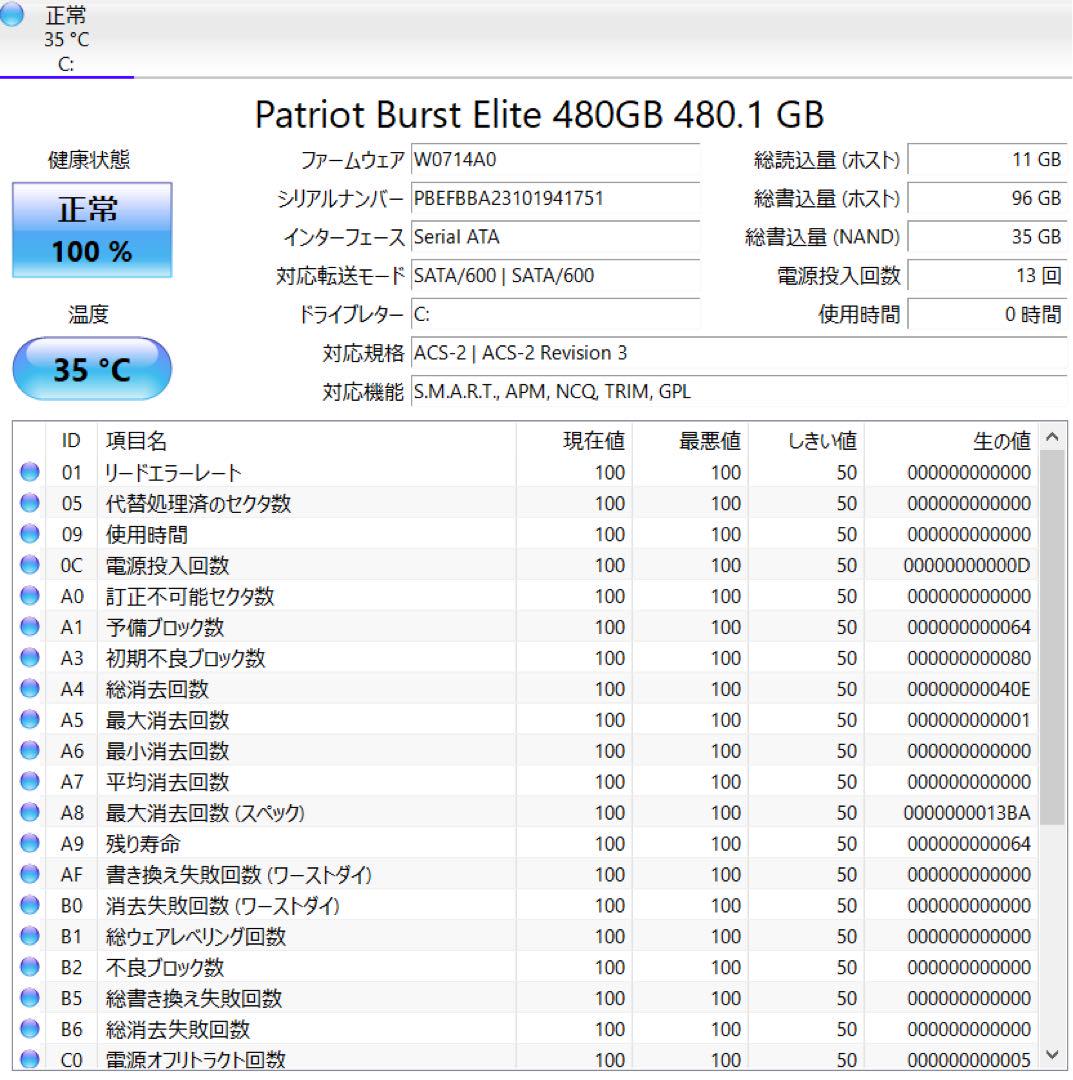Select the リードエラーレート attribute name
Viewport: 1073px width, 1080px height.
173,472
